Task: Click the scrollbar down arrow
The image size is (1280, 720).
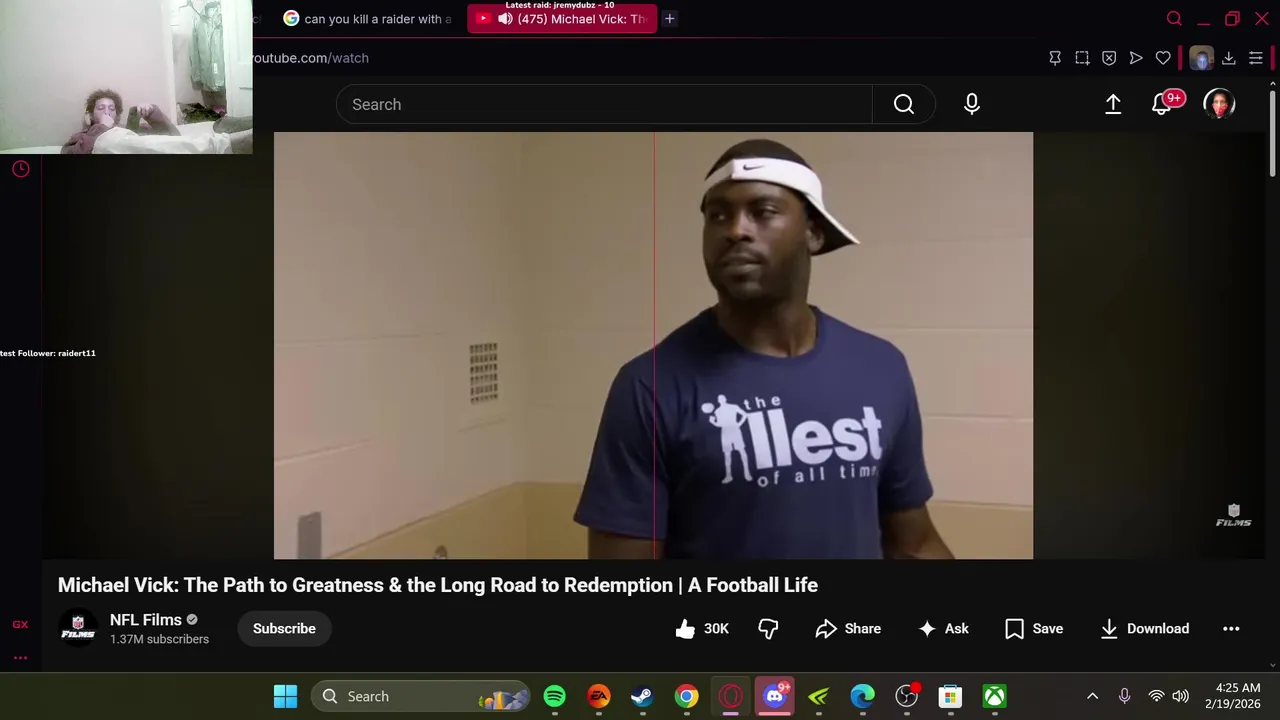Action: (x=1272, y=665)
